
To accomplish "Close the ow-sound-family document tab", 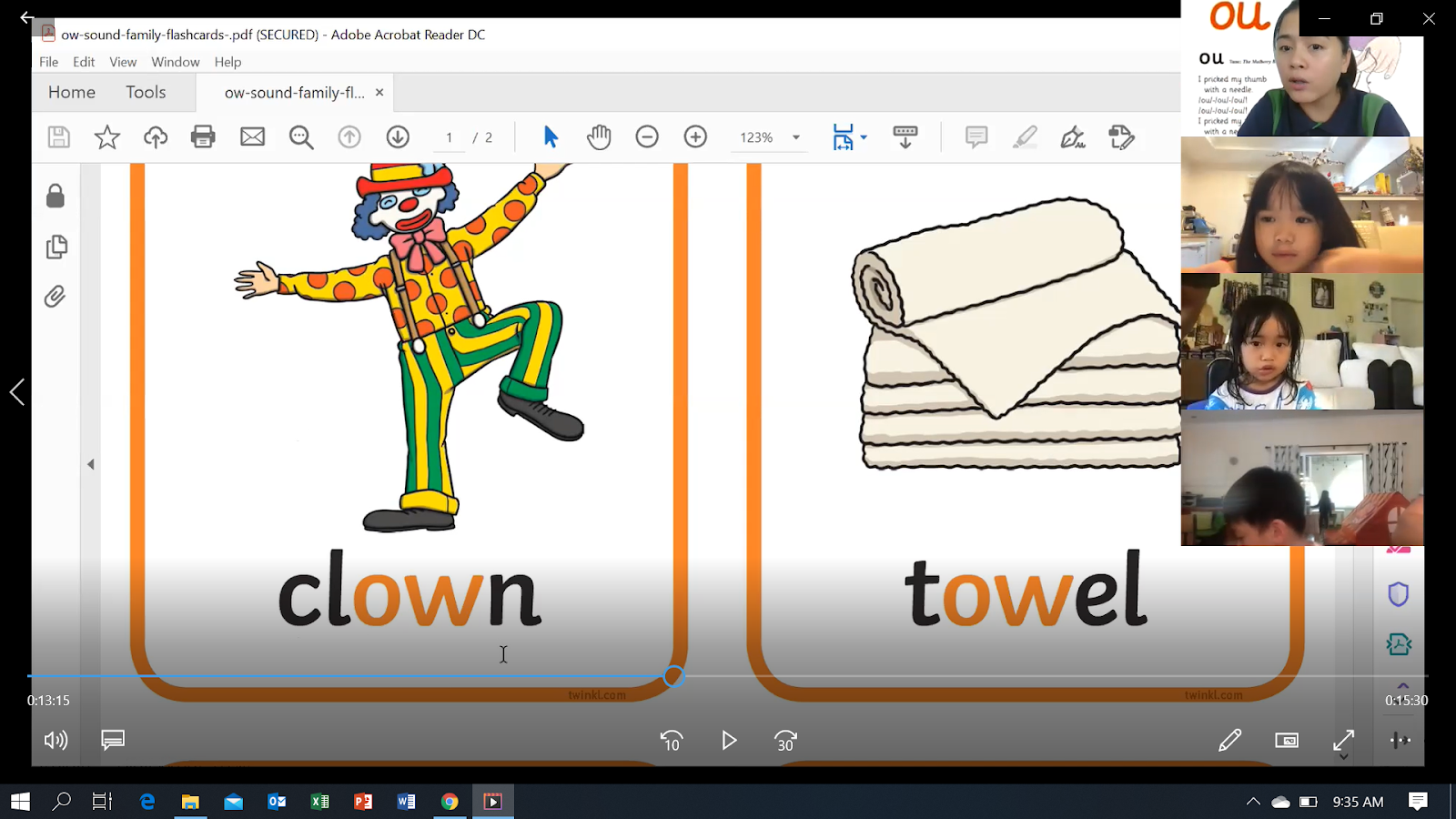I will pos(379,92).
